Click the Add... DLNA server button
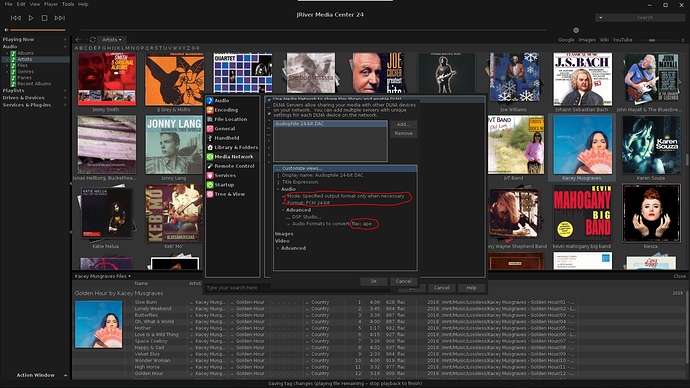 pos(403,124)
